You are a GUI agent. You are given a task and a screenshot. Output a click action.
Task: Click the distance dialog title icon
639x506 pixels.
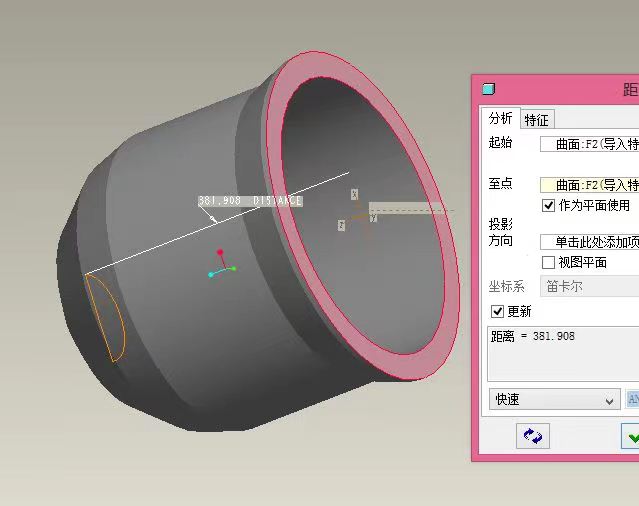(488, 89)
